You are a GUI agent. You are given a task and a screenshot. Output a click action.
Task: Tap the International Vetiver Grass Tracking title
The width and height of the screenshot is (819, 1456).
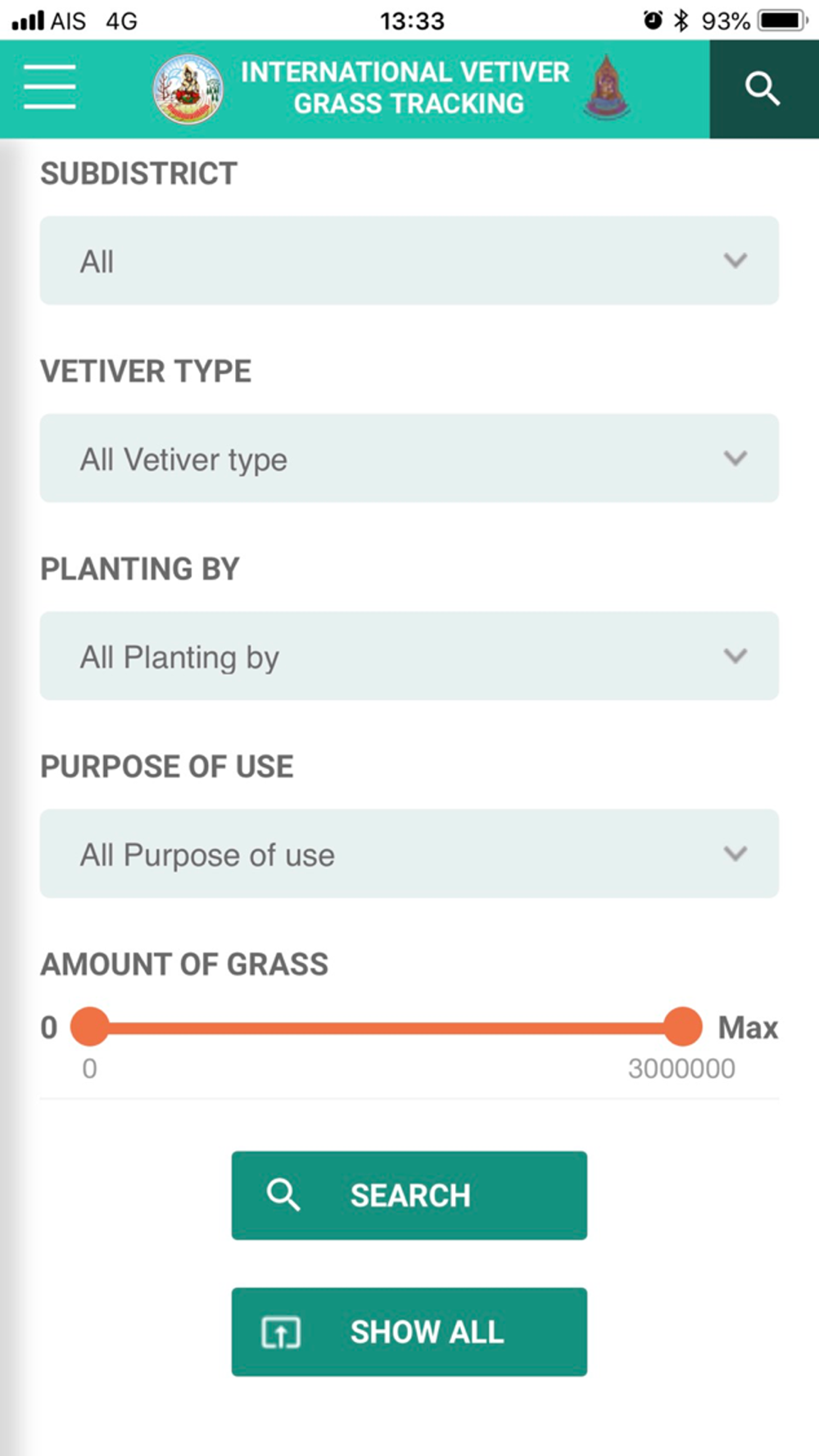406,88
